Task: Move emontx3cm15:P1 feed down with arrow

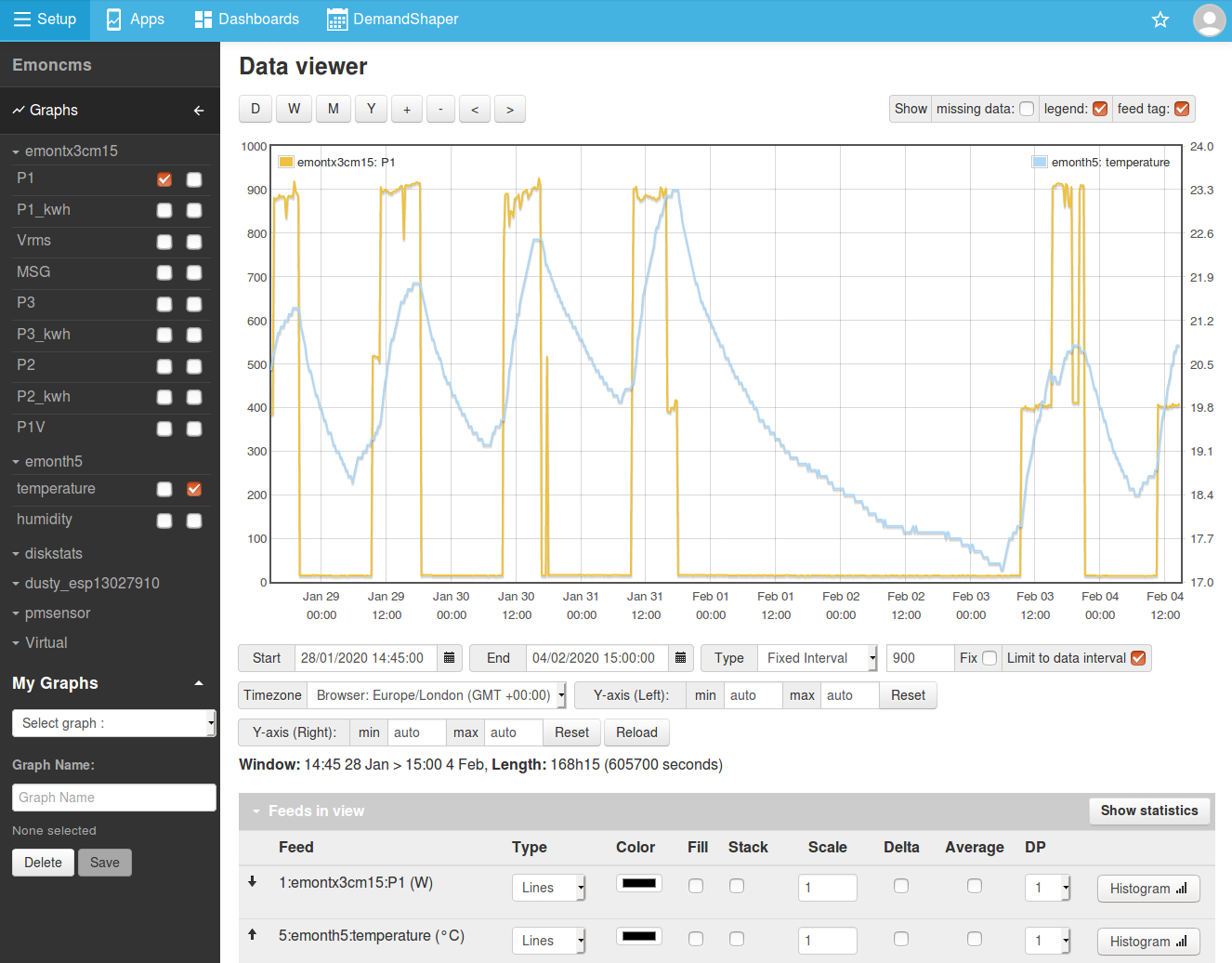Action: pos(252,881)
